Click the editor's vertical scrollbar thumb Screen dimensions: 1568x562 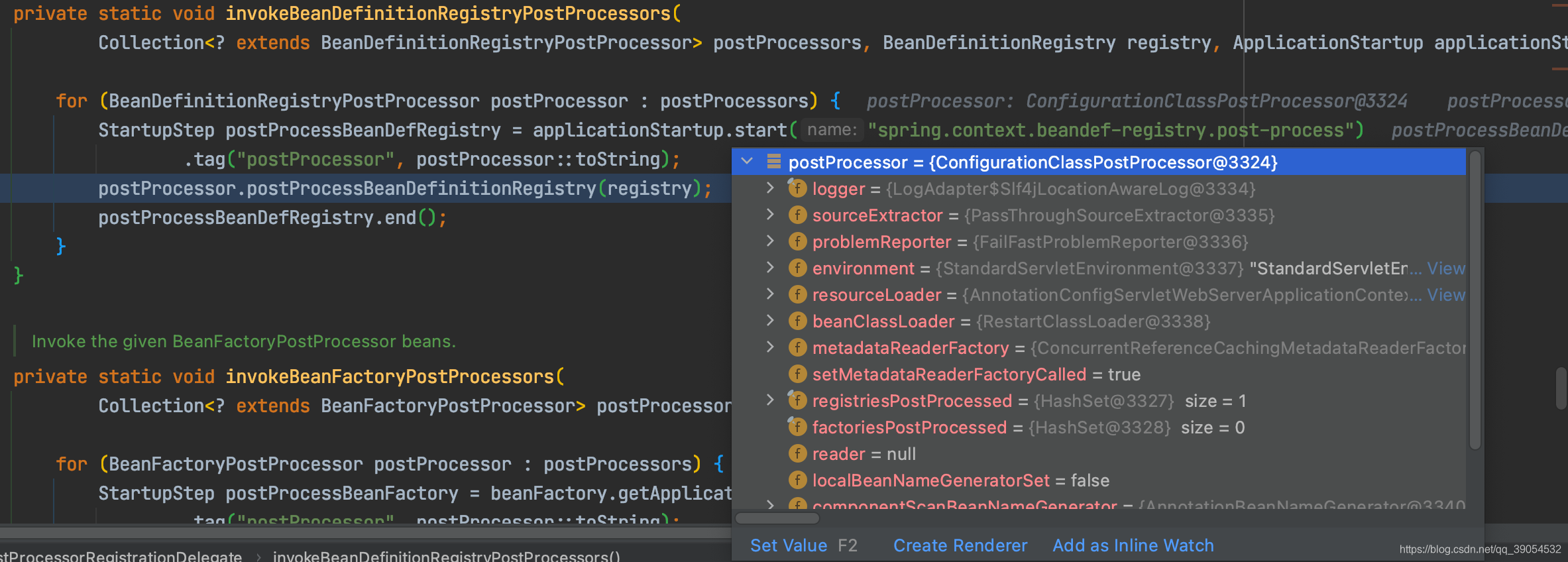[1561, 389]
